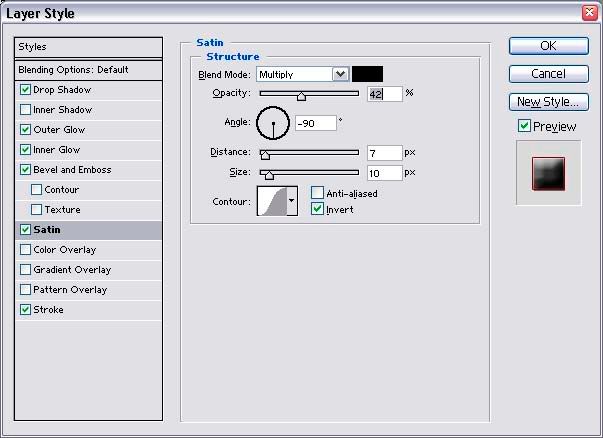Enable the Gradient Overlay checkbox

[x=25, y=270]
